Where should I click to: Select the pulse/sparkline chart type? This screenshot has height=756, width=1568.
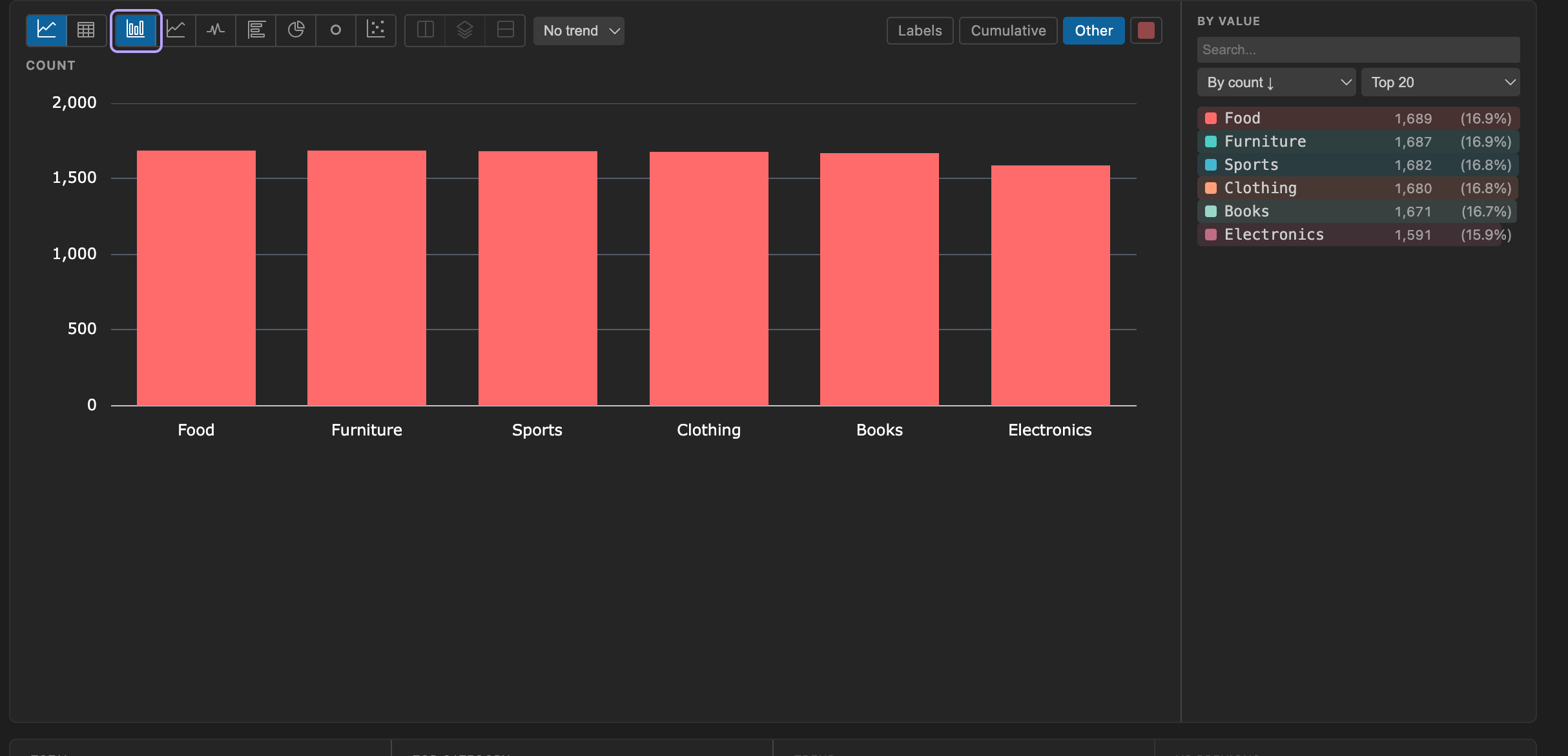click(216, 30)
